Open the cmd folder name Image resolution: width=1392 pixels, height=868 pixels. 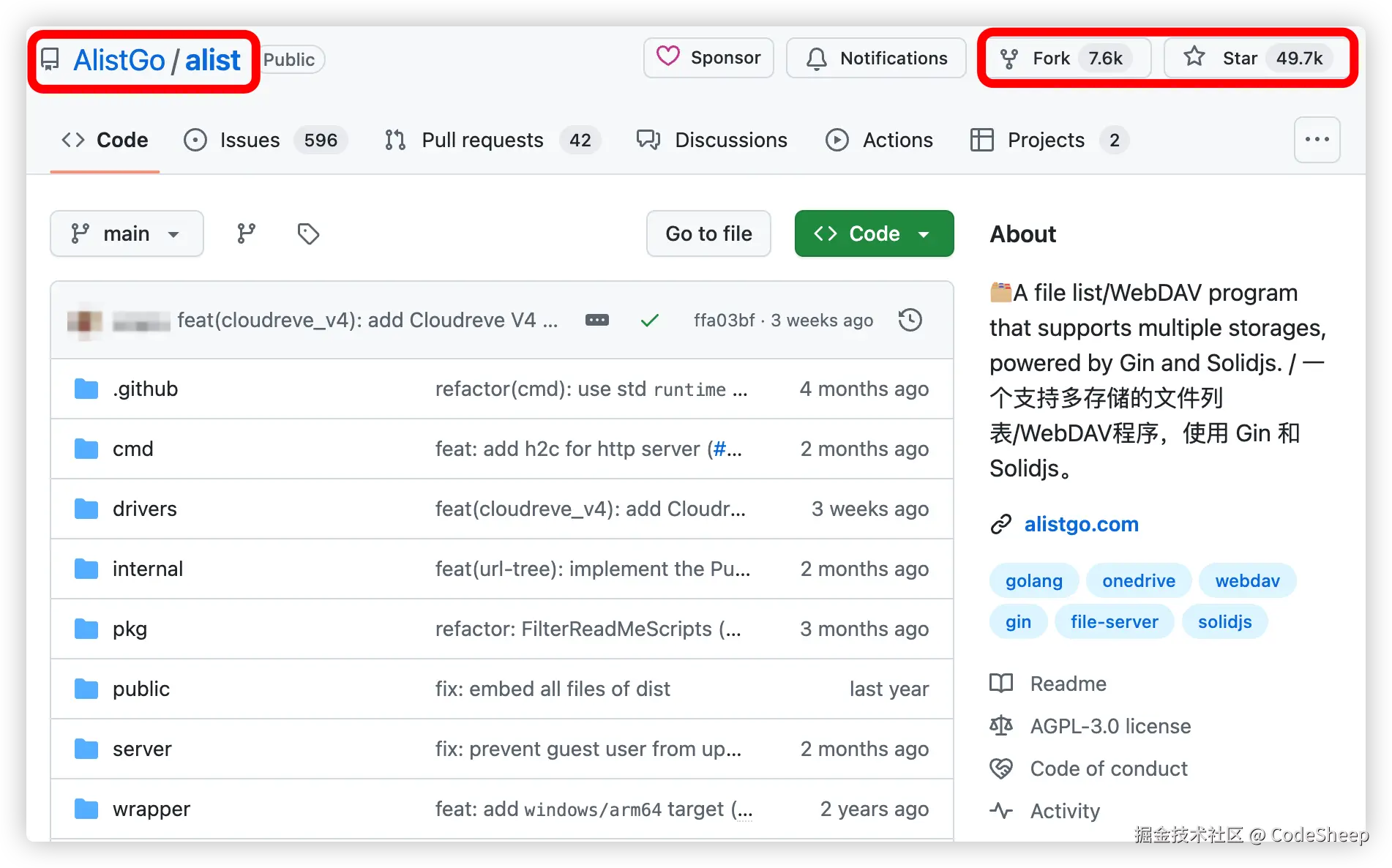[132, 449]
